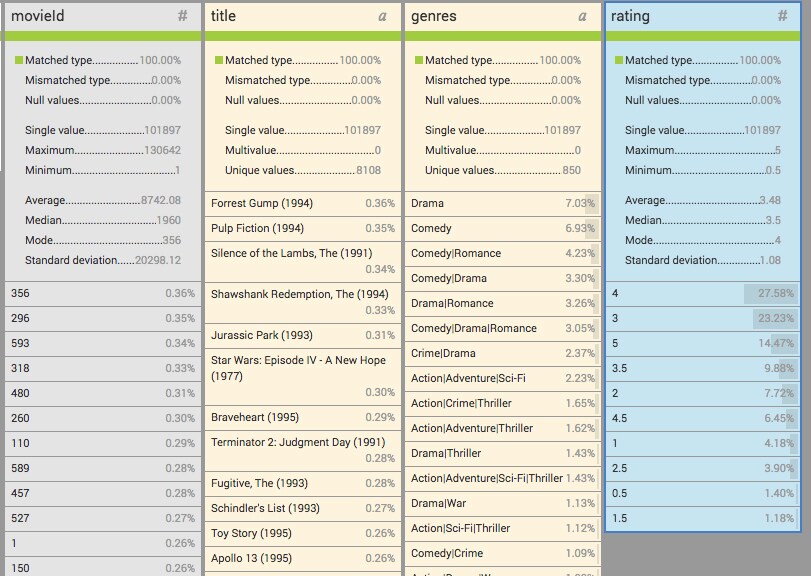
Task: Click the number type icon on movieId column
Action: click(x=182, y=16)
